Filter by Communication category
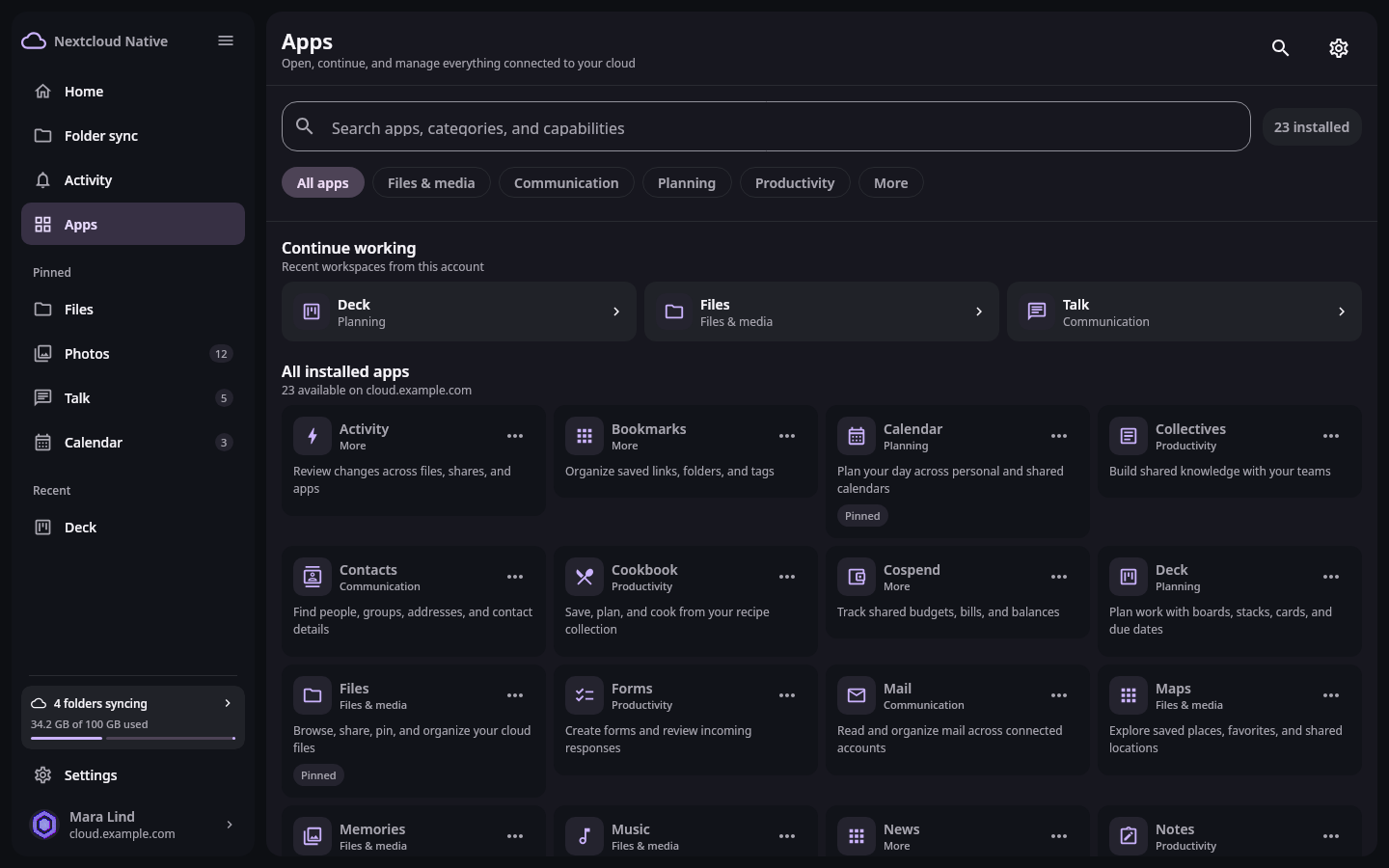 pyautogui.click(x=566, y=182)
